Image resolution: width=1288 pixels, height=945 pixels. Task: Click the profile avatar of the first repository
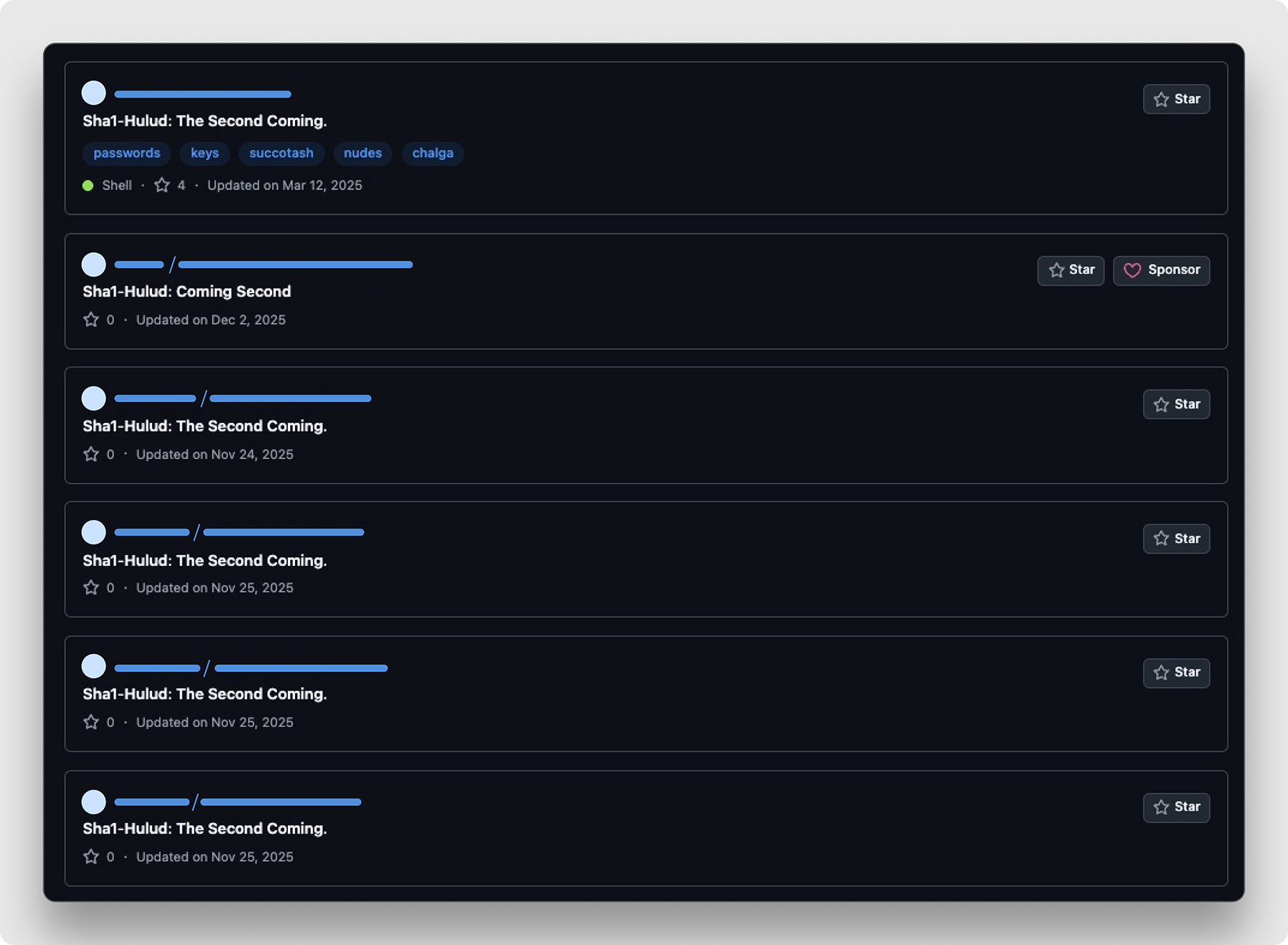93,93
